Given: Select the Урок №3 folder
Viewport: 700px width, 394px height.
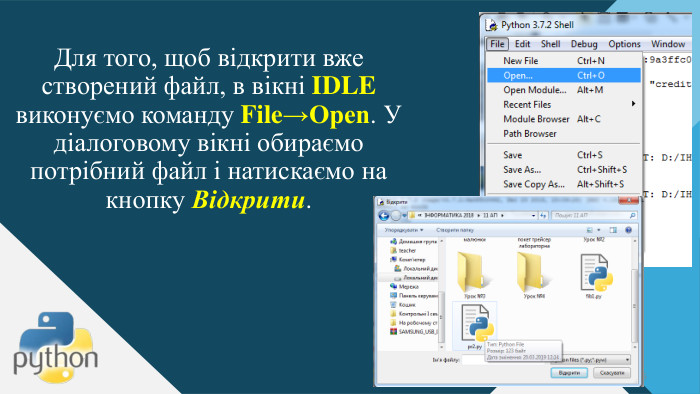Looking at the screenshot, I should (x=474, y=275).
